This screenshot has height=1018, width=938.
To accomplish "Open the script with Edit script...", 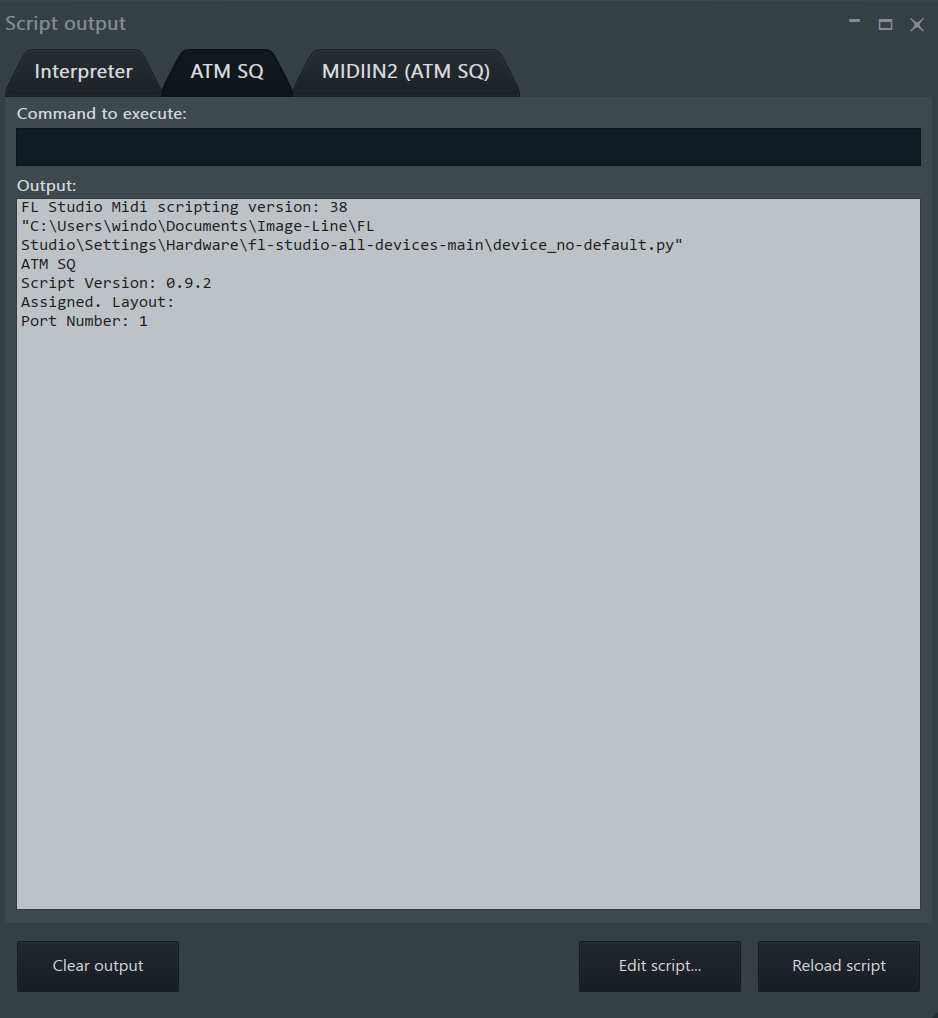I will coord(659,966).
